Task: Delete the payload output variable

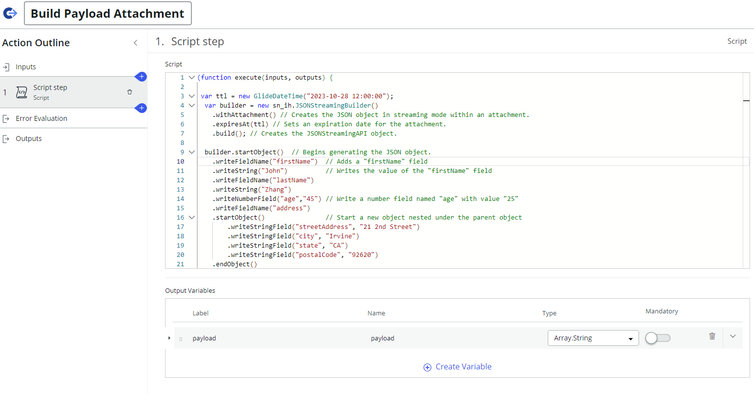Action: [712, 336]
